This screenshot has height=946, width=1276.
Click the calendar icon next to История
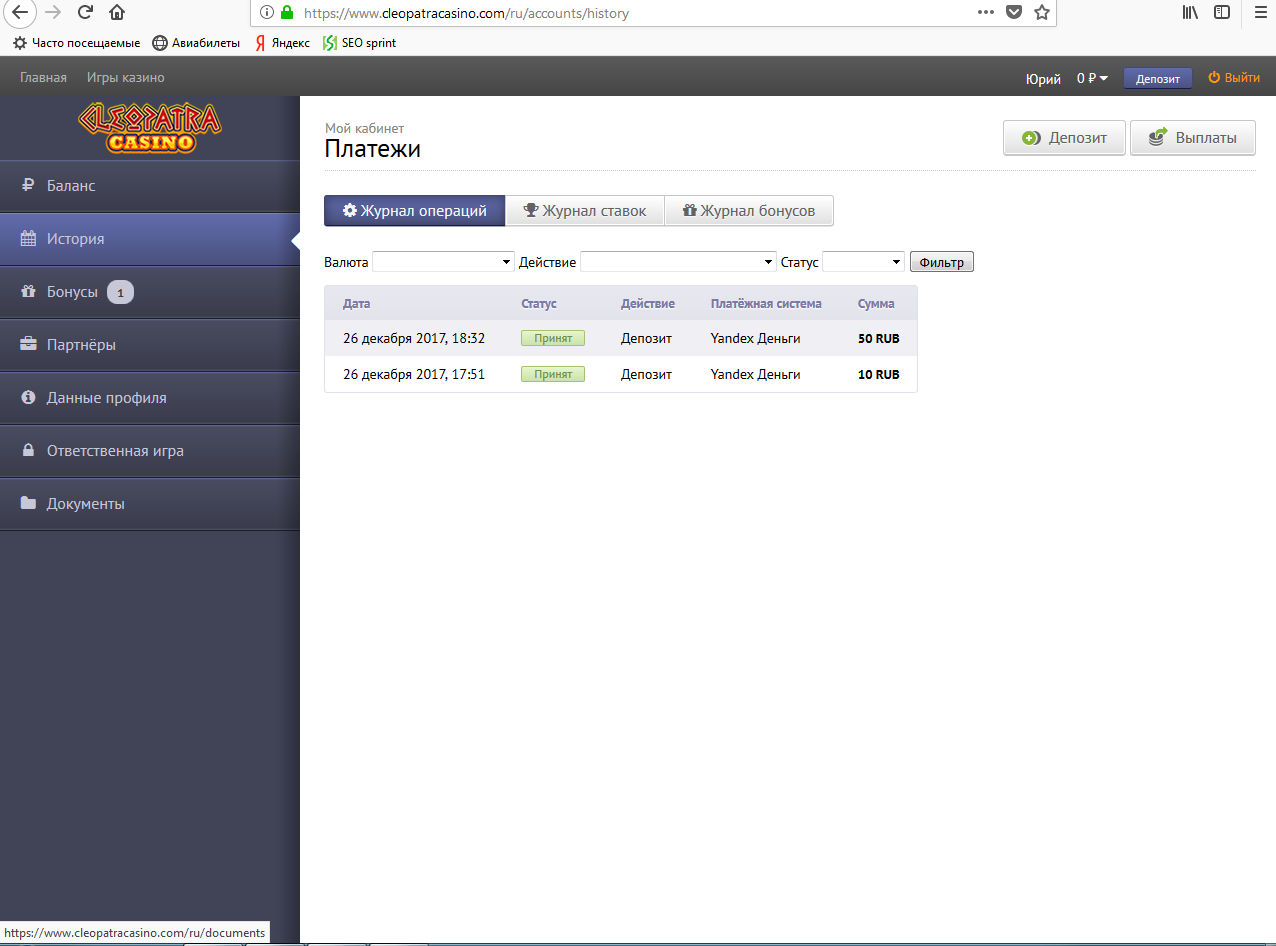pos(28,239)
